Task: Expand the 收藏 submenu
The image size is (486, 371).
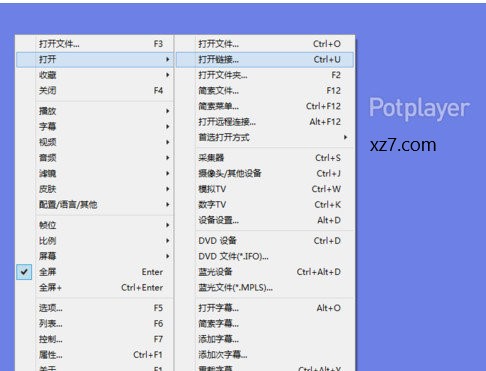Action: coord(95,75)
